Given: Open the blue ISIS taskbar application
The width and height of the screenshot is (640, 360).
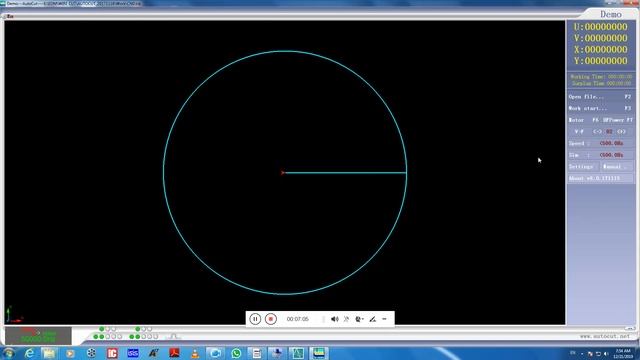Looking at the screenshot, I should coord(133,353).
